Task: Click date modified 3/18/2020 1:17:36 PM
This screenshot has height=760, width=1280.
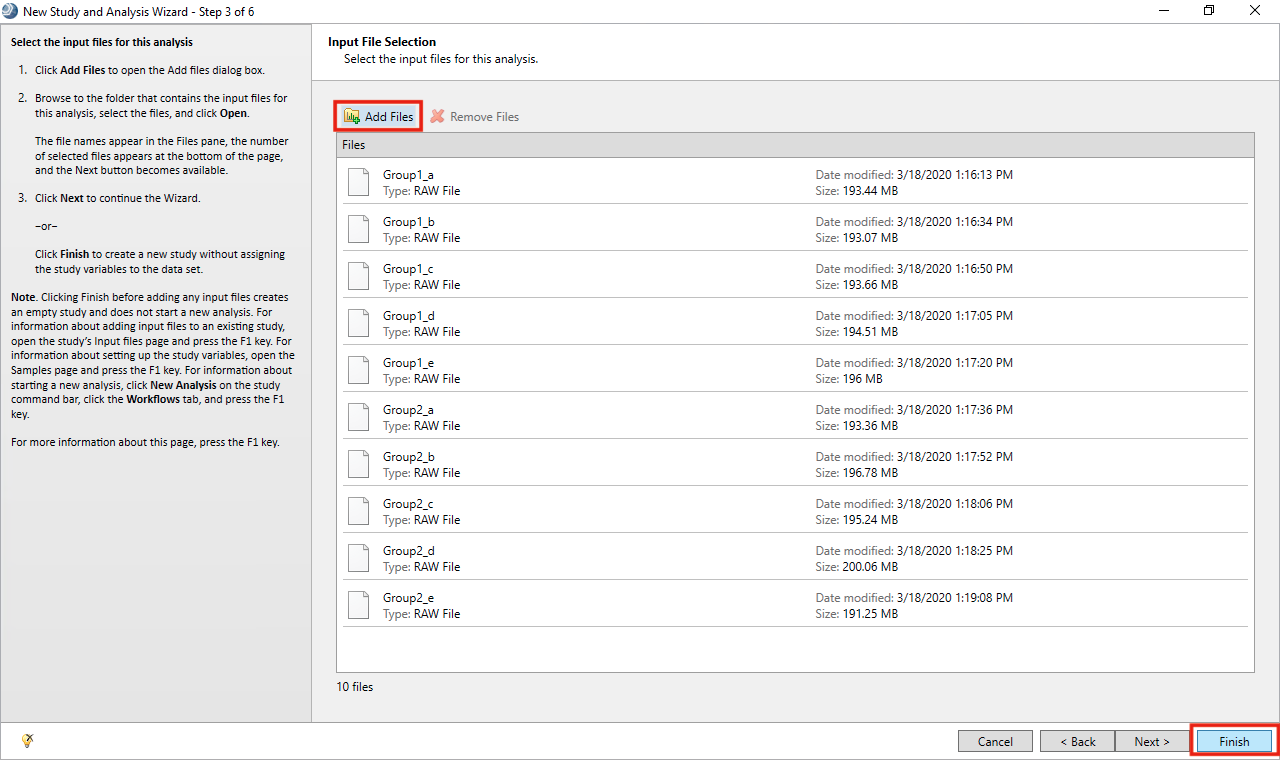Action: point(955,410)
